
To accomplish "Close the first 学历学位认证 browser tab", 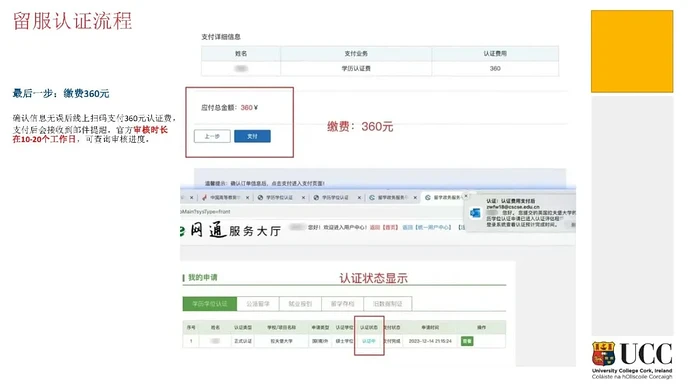I will [303, 198].
